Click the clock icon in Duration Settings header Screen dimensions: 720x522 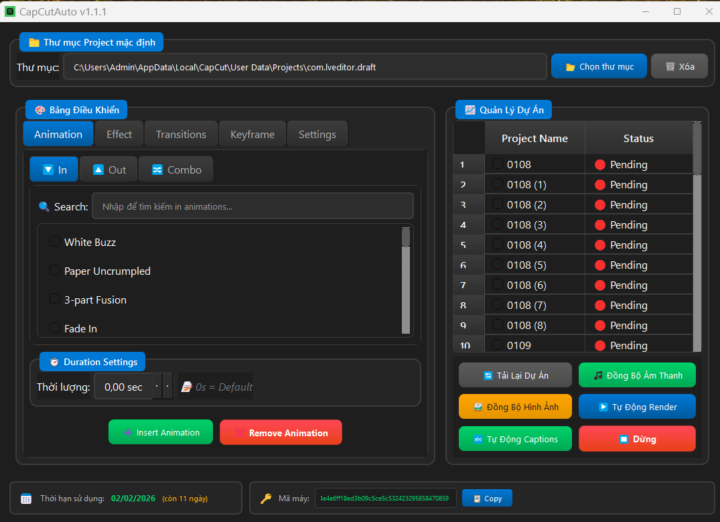(54, 362)
